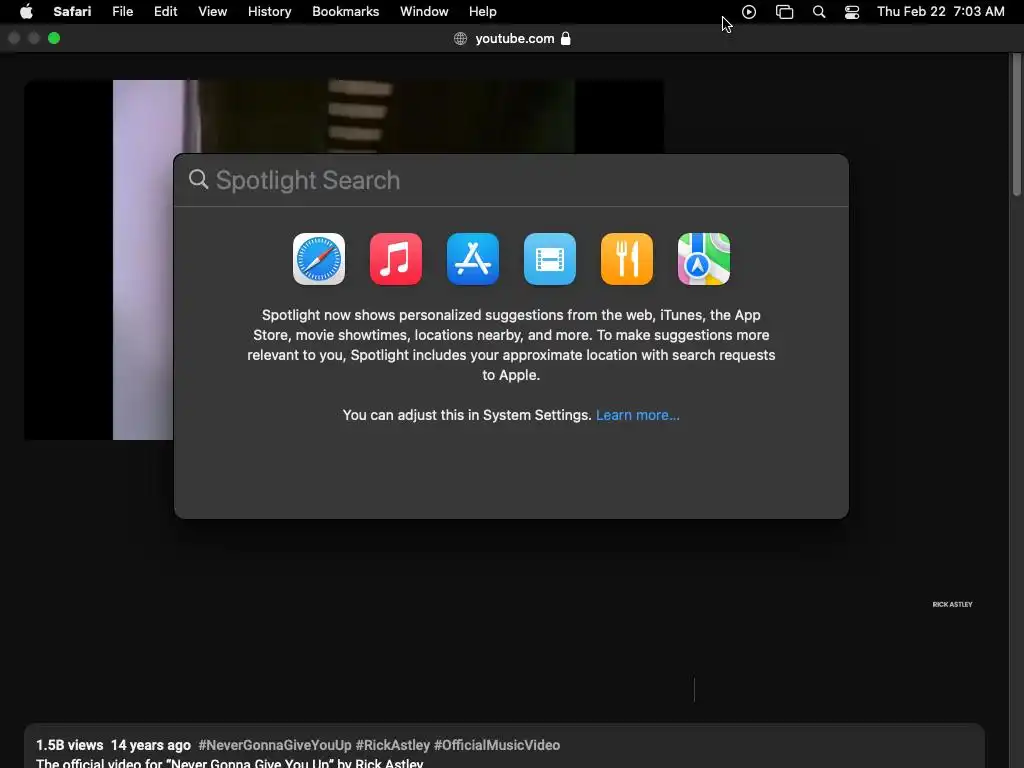
Task: Select the orange restaurants fork-and-knife icon
Action: [x=627, y=259]
